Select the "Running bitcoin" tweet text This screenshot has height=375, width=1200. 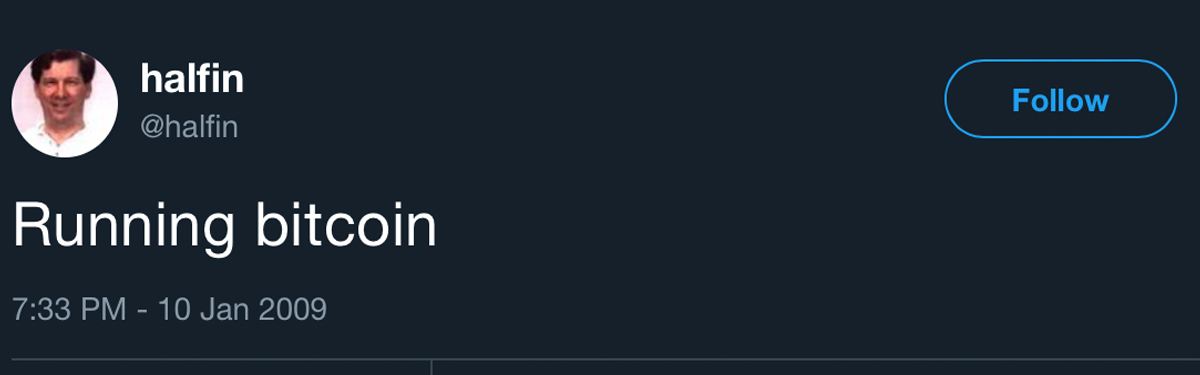[x=225, y=226]
